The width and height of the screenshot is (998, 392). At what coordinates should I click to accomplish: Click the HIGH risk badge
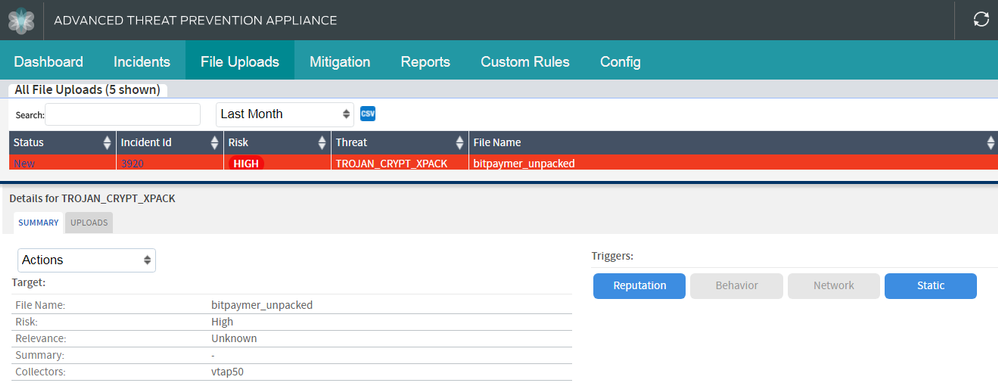click(x=246, y=164)
